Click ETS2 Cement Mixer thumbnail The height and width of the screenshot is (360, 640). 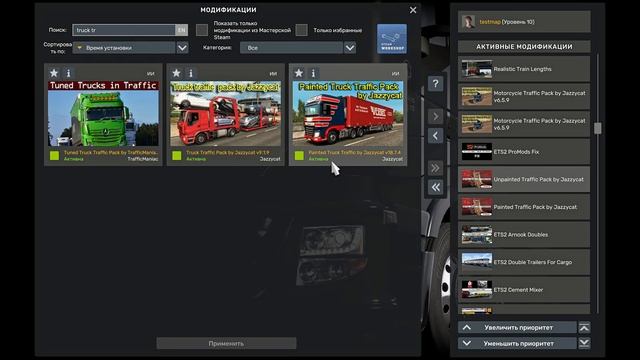click(x=477, y=290)
